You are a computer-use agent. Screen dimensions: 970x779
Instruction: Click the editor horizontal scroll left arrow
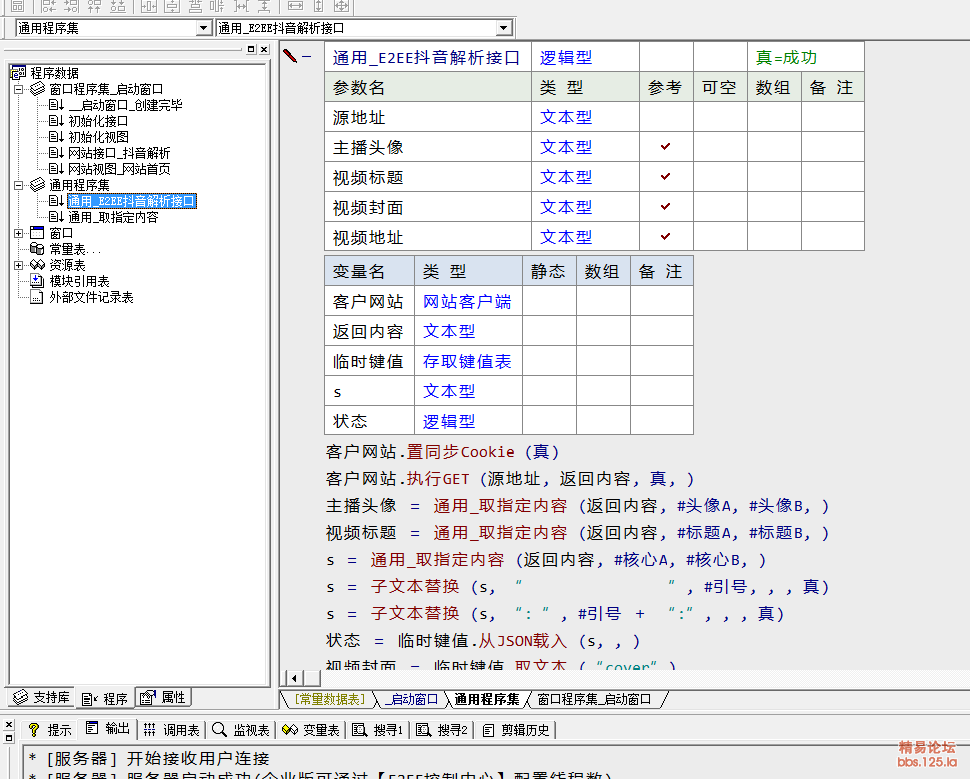coord(294,678)
